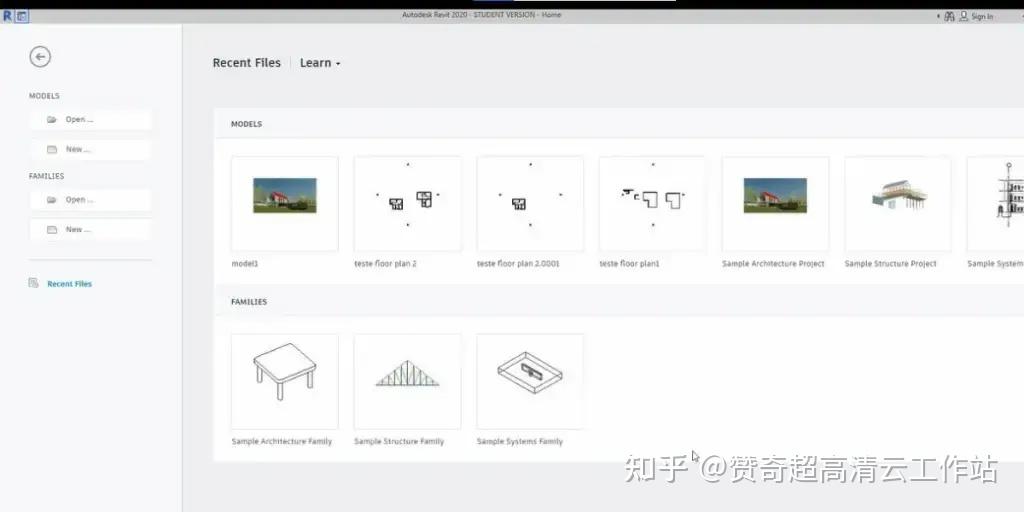This screenshot has height=512, width=1024.
Task: Click the Revit R logo icon
Action: [x=7, y=16]
